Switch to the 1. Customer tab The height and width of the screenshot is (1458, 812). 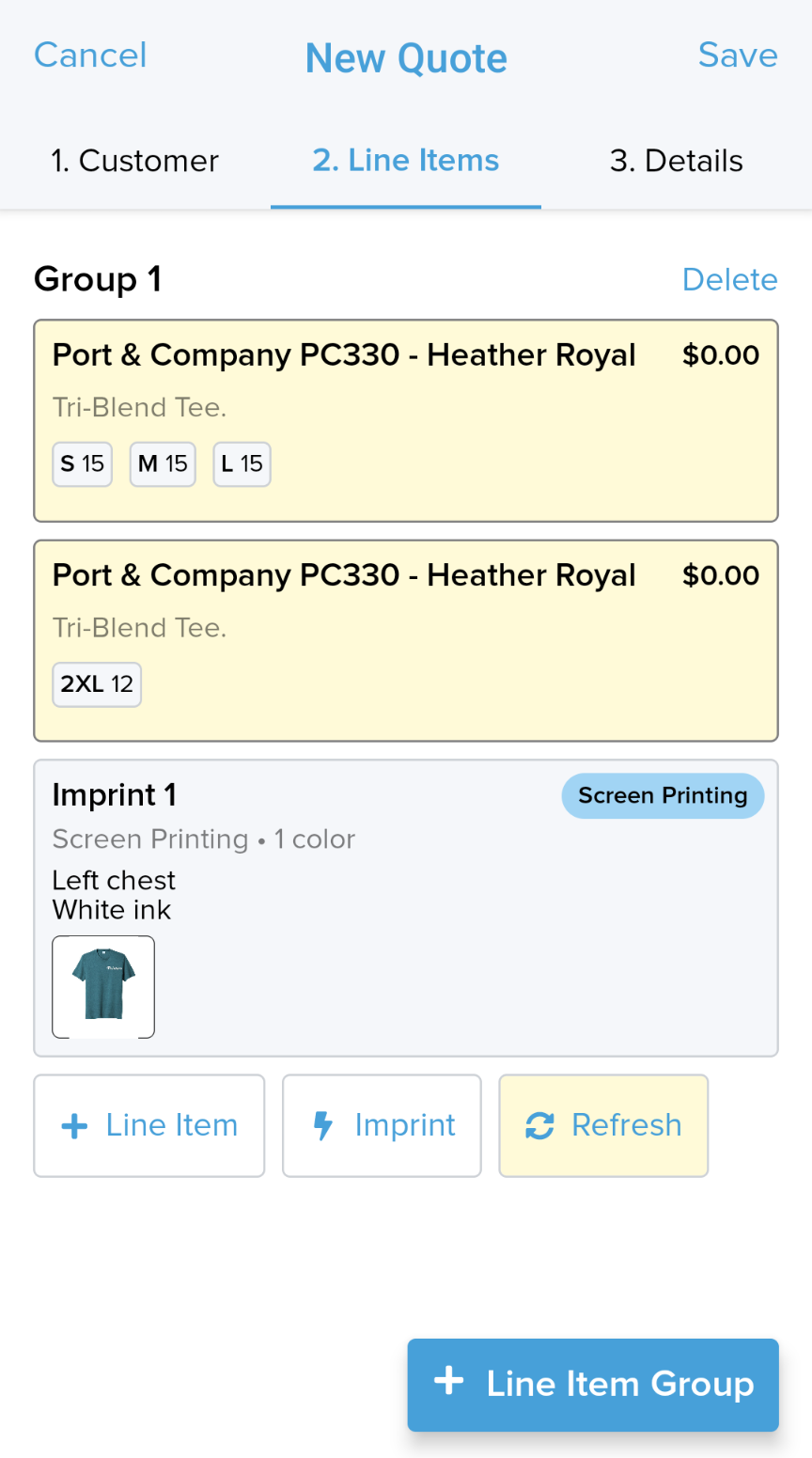pos(135,161)
